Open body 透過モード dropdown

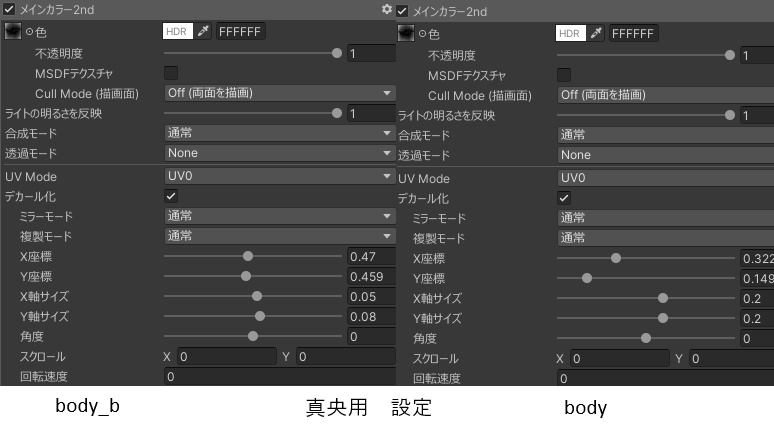click(665, 155)
